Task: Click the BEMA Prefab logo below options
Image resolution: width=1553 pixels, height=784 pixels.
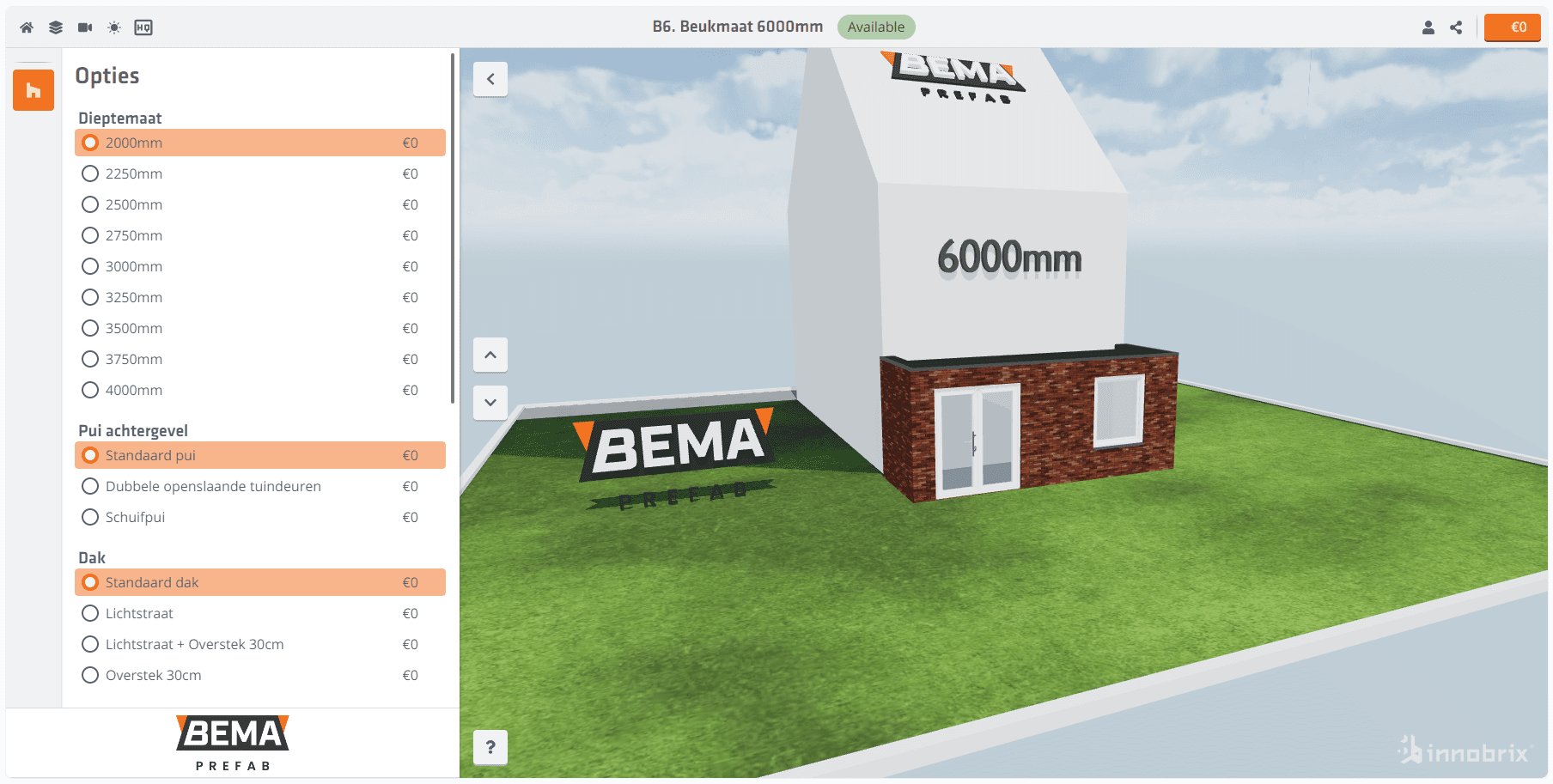Action: point(233,743)
